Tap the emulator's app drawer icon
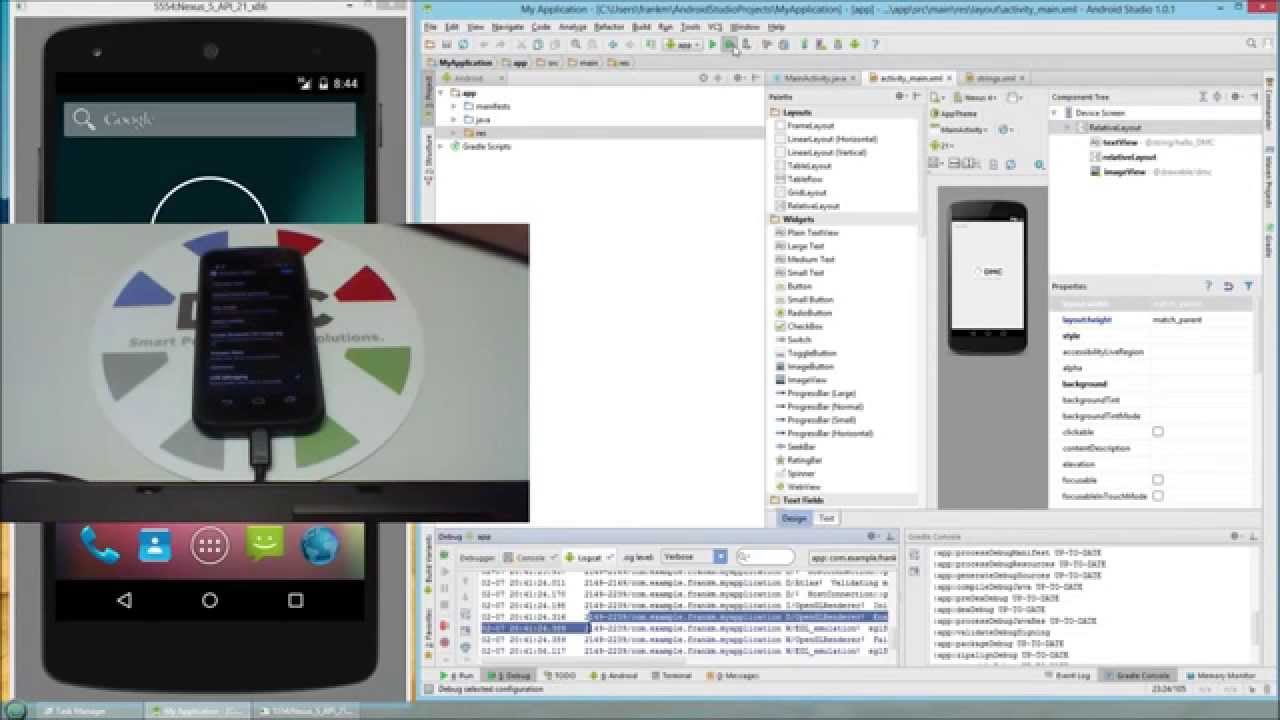1280x720 pixels. click(x=209, y=546)
